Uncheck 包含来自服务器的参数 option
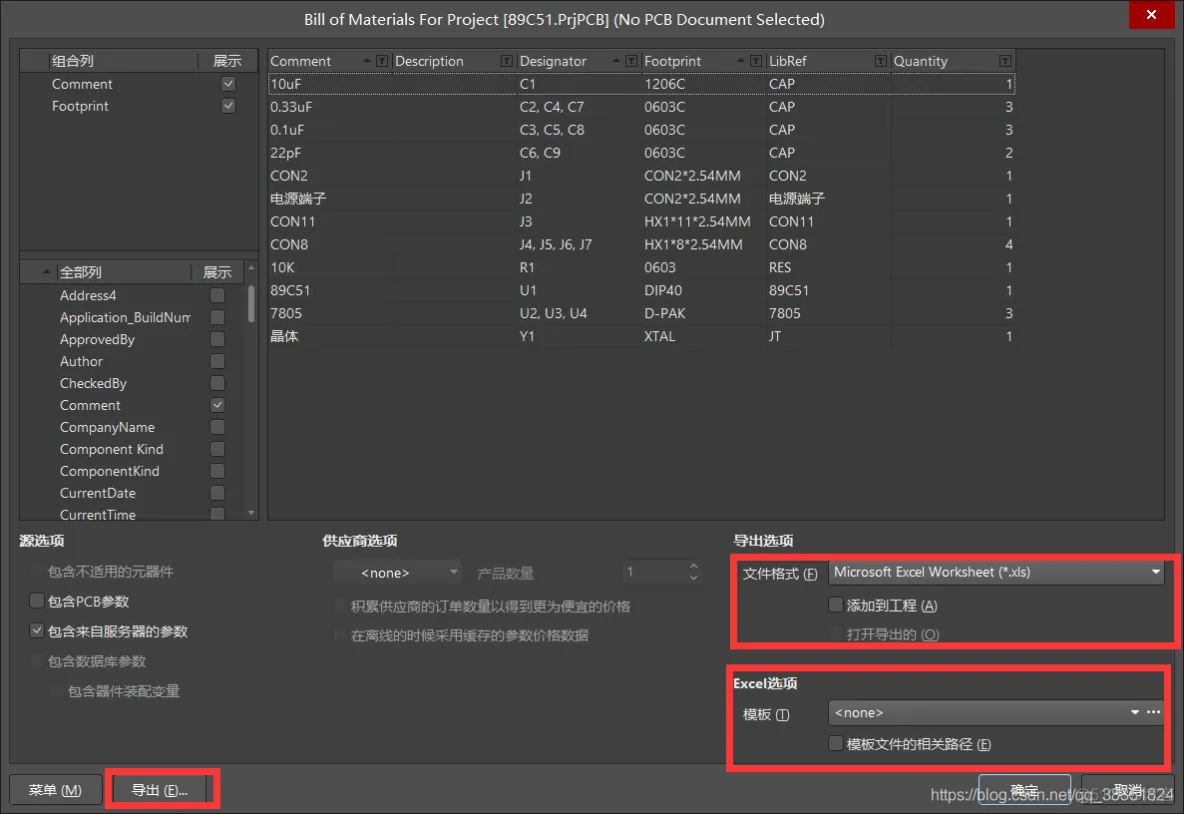This screenshot has width=1184, height=814. click(36, 630)
